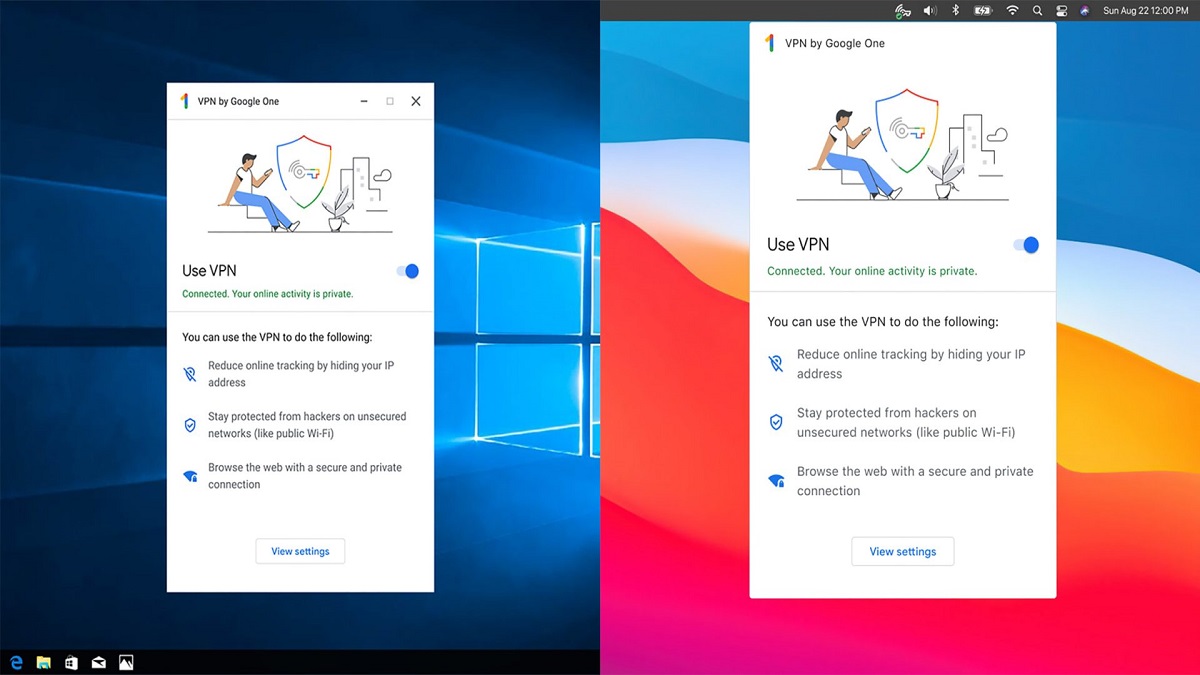This screenshot has width=1200, height=675.
Task: Minimize the Windows VPN by Google One window
Action: point(364,101)
